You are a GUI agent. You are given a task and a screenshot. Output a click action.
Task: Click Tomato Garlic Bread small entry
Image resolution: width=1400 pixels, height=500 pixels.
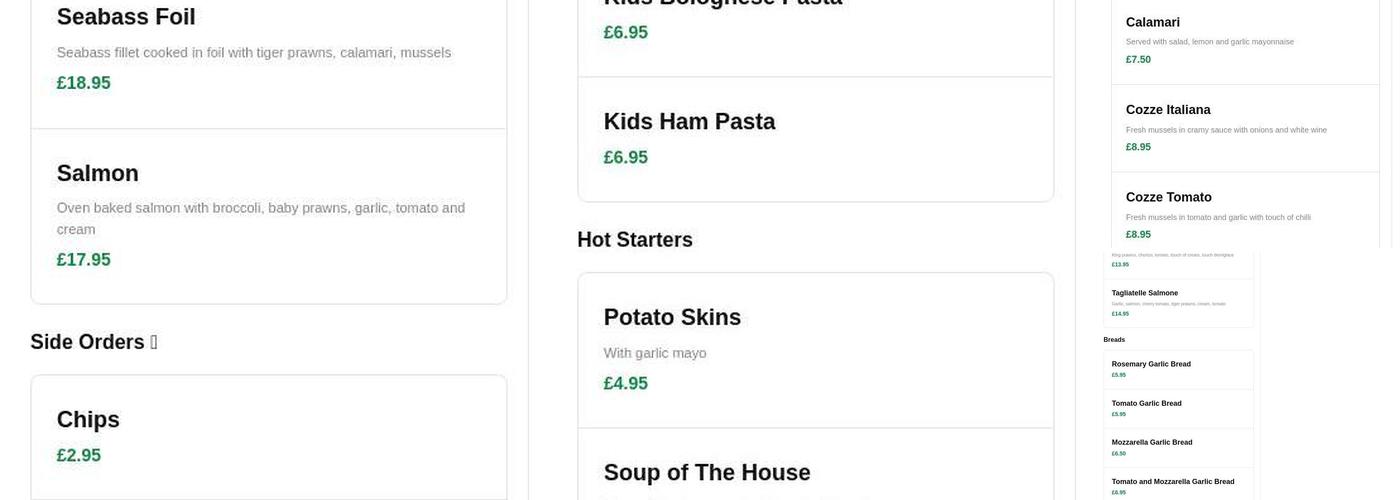[x=1146, y=403]
